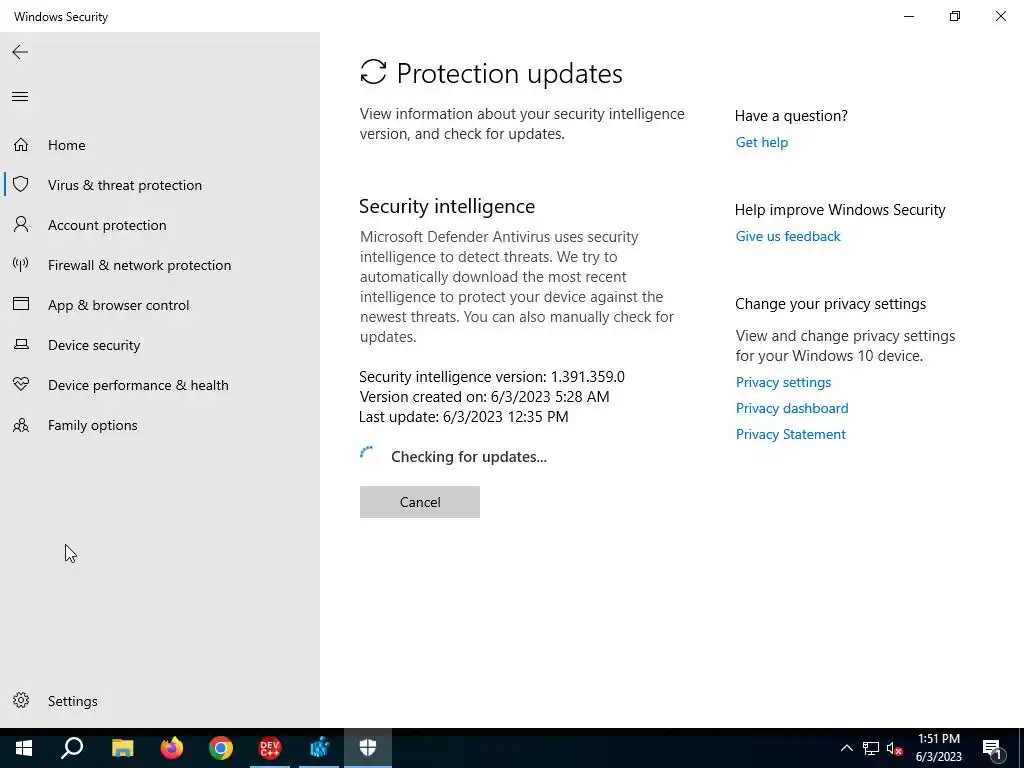Click the Home house icon
This screenshot has width=1024, height=768.
(21, 144)
